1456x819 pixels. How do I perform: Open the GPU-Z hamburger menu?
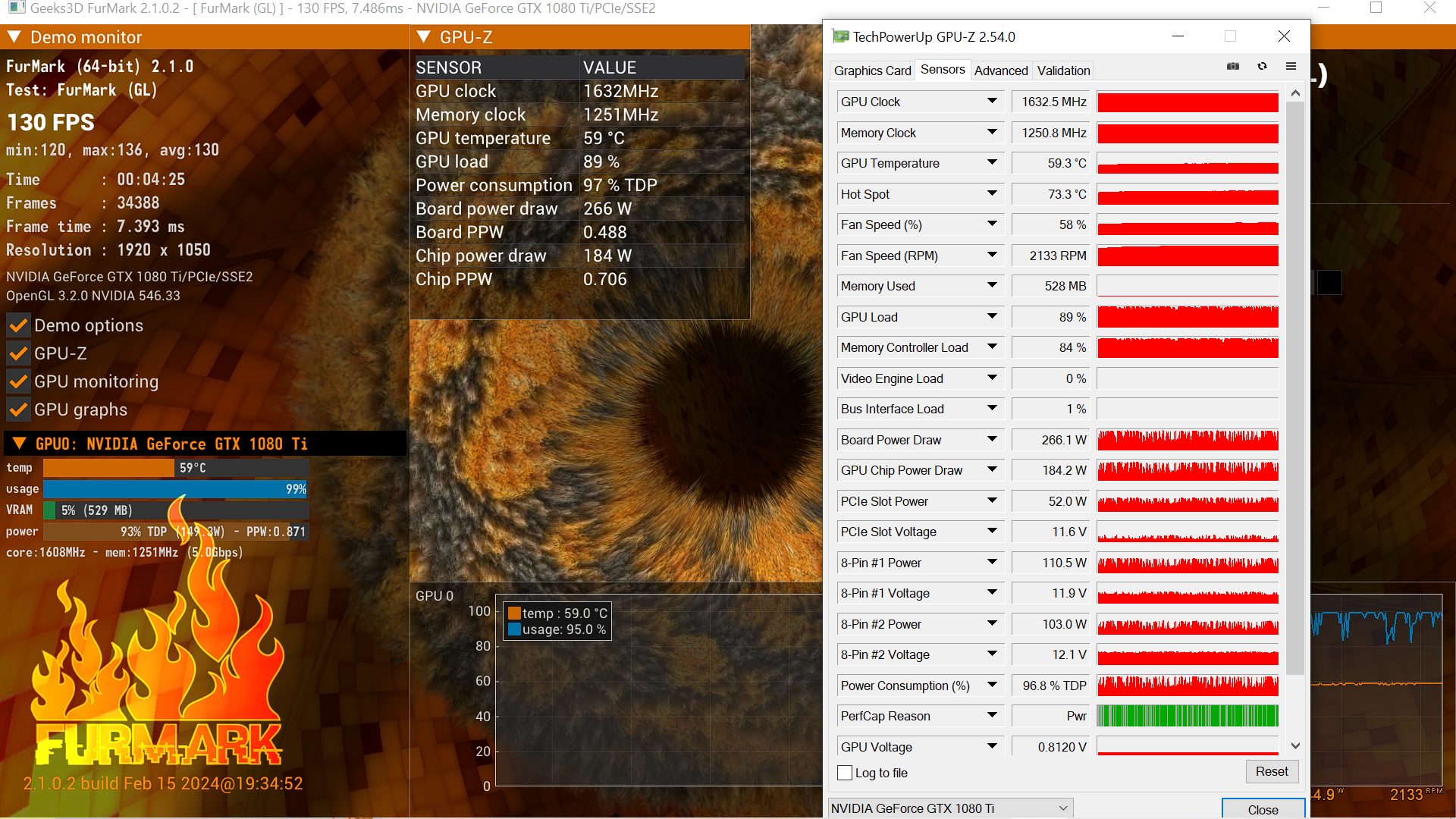click(x=1291, y=67)
